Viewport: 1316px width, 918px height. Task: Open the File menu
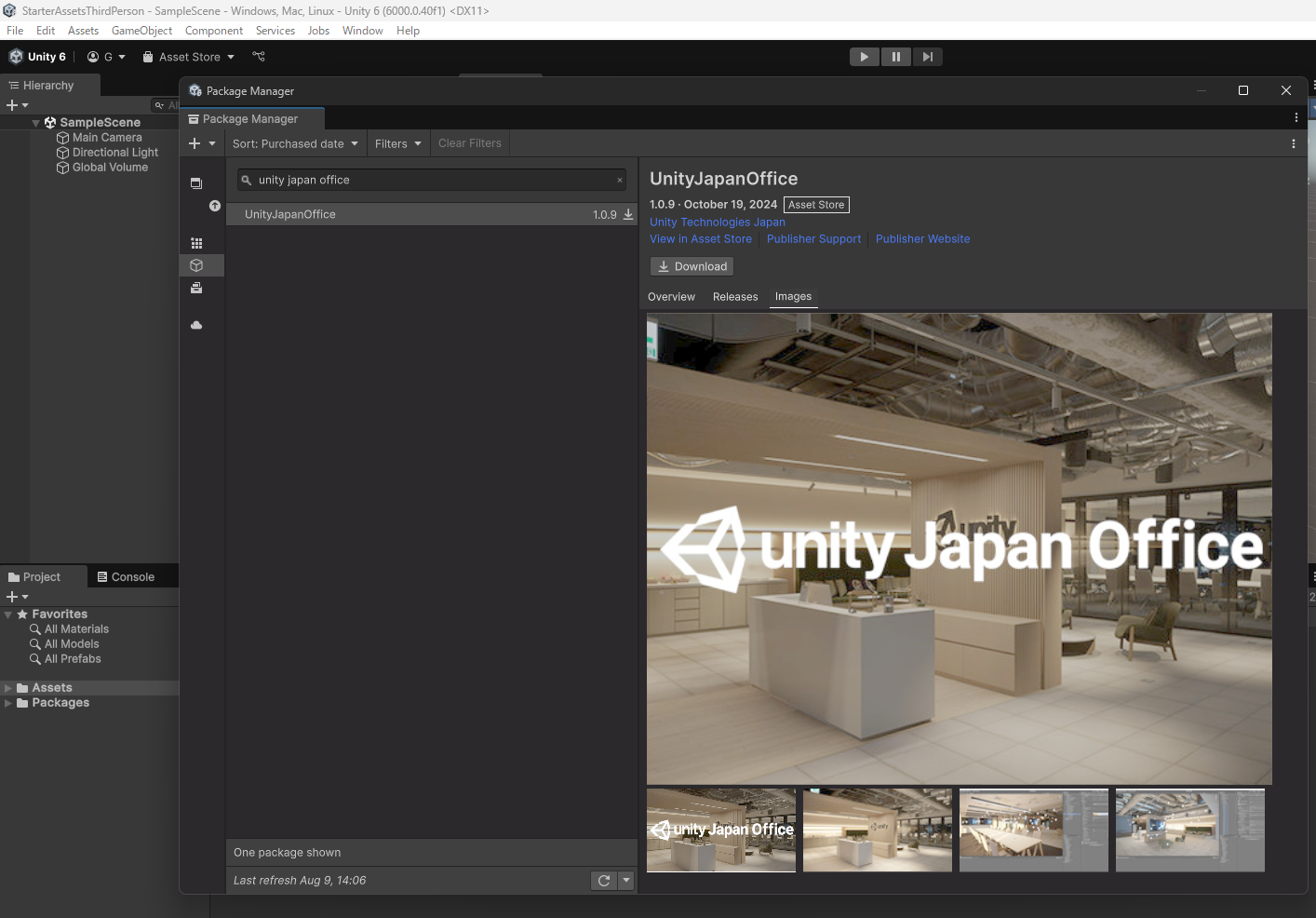(15, 31)
